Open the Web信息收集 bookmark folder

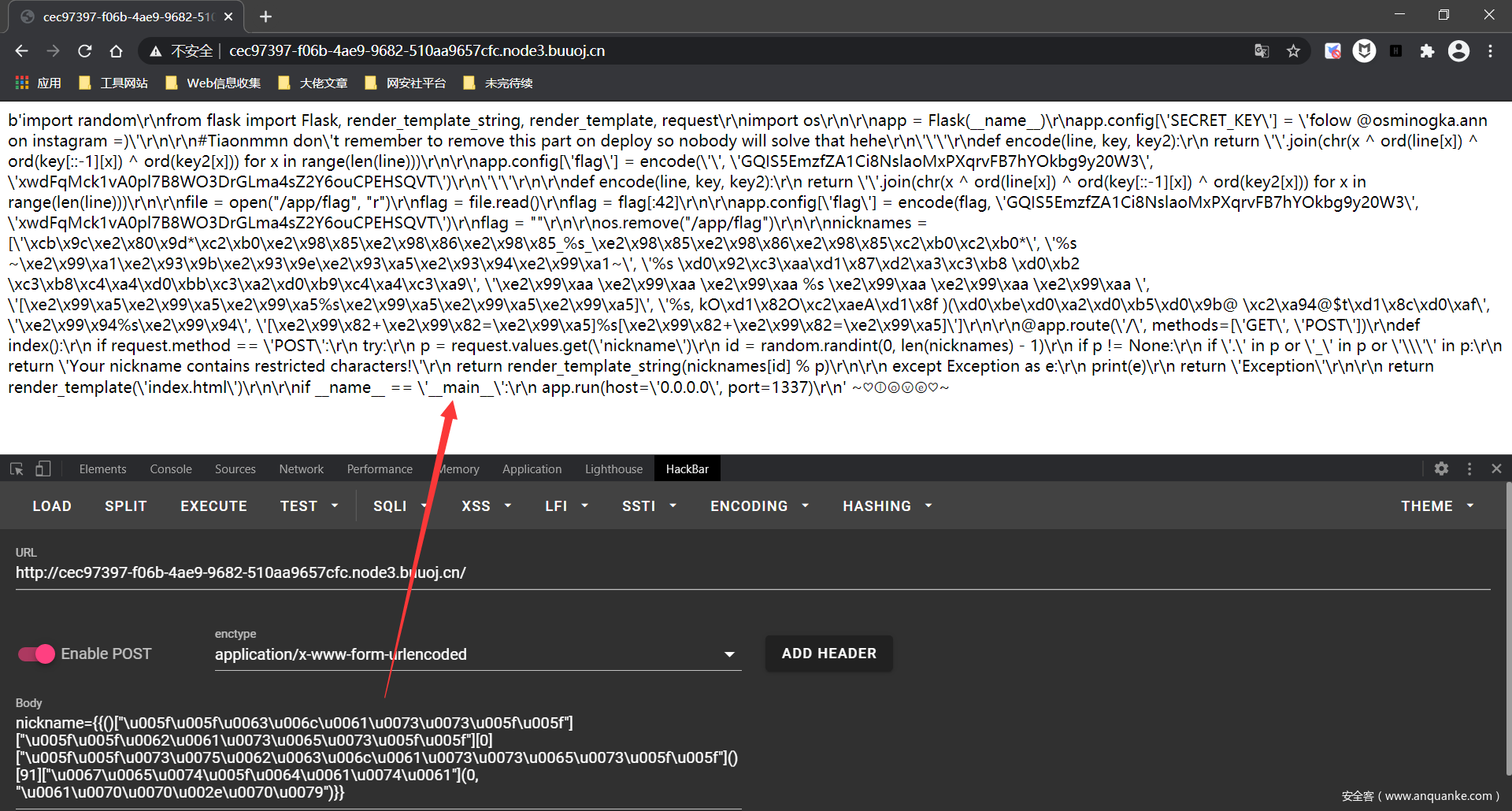tap(213, 83)
